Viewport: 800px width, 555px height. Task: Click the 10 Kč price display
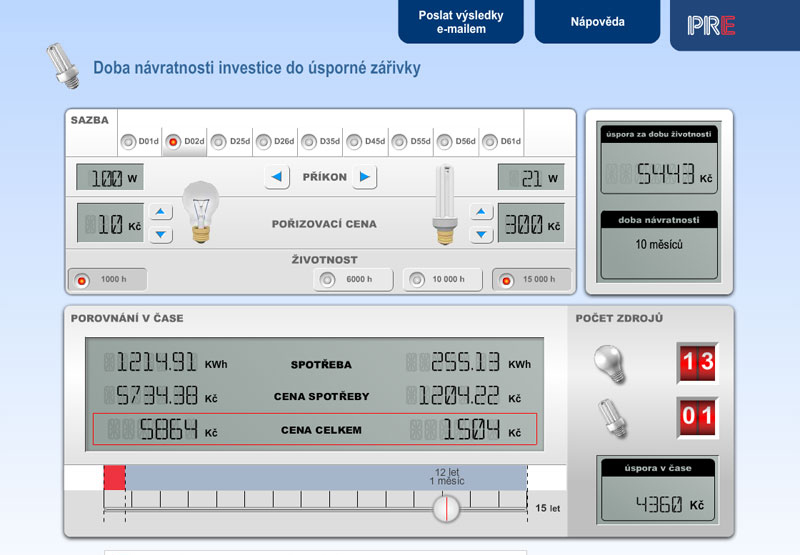(110, 223)
